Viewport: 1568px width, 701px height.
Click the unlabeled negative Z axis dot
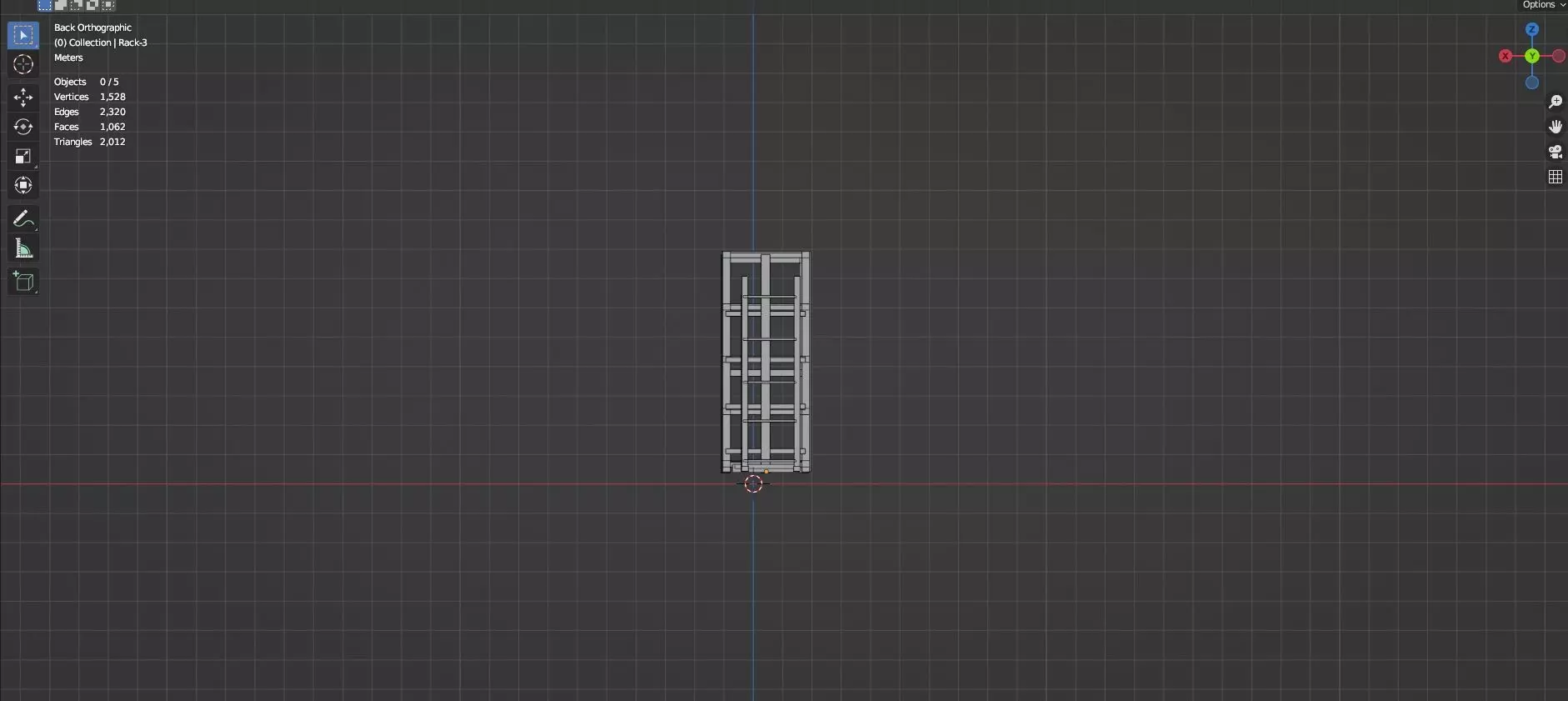pos(1532,83)
